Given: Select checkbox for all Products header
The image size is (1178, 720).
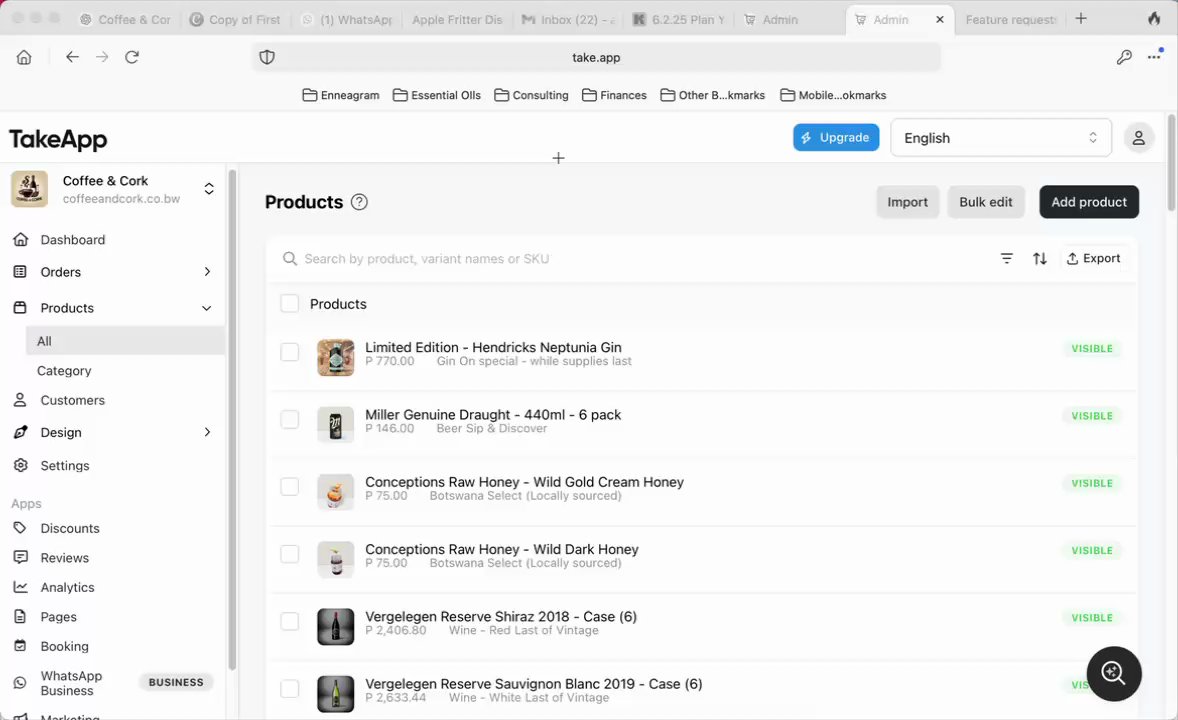Looking at the screenshot, I should [x=289, y=304].
